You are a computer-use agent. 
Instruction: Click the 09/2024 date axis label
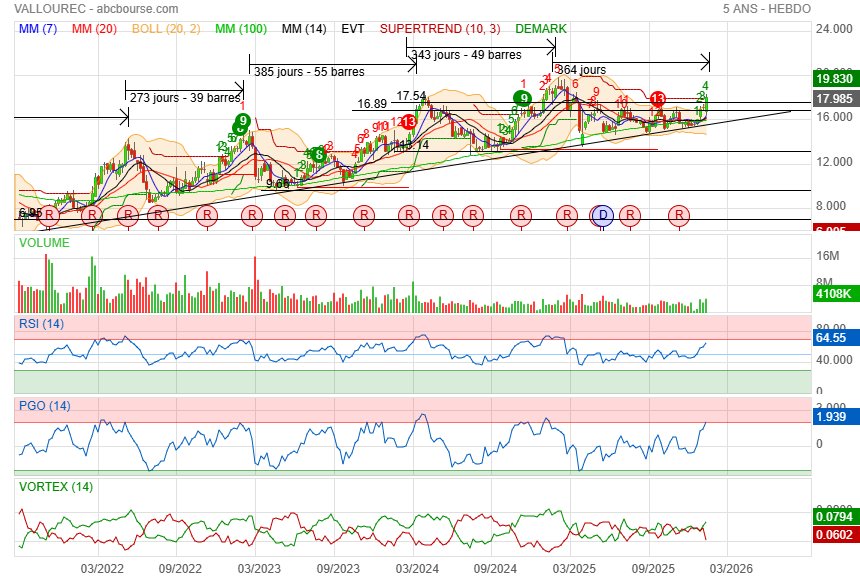[x=495, y=569]
